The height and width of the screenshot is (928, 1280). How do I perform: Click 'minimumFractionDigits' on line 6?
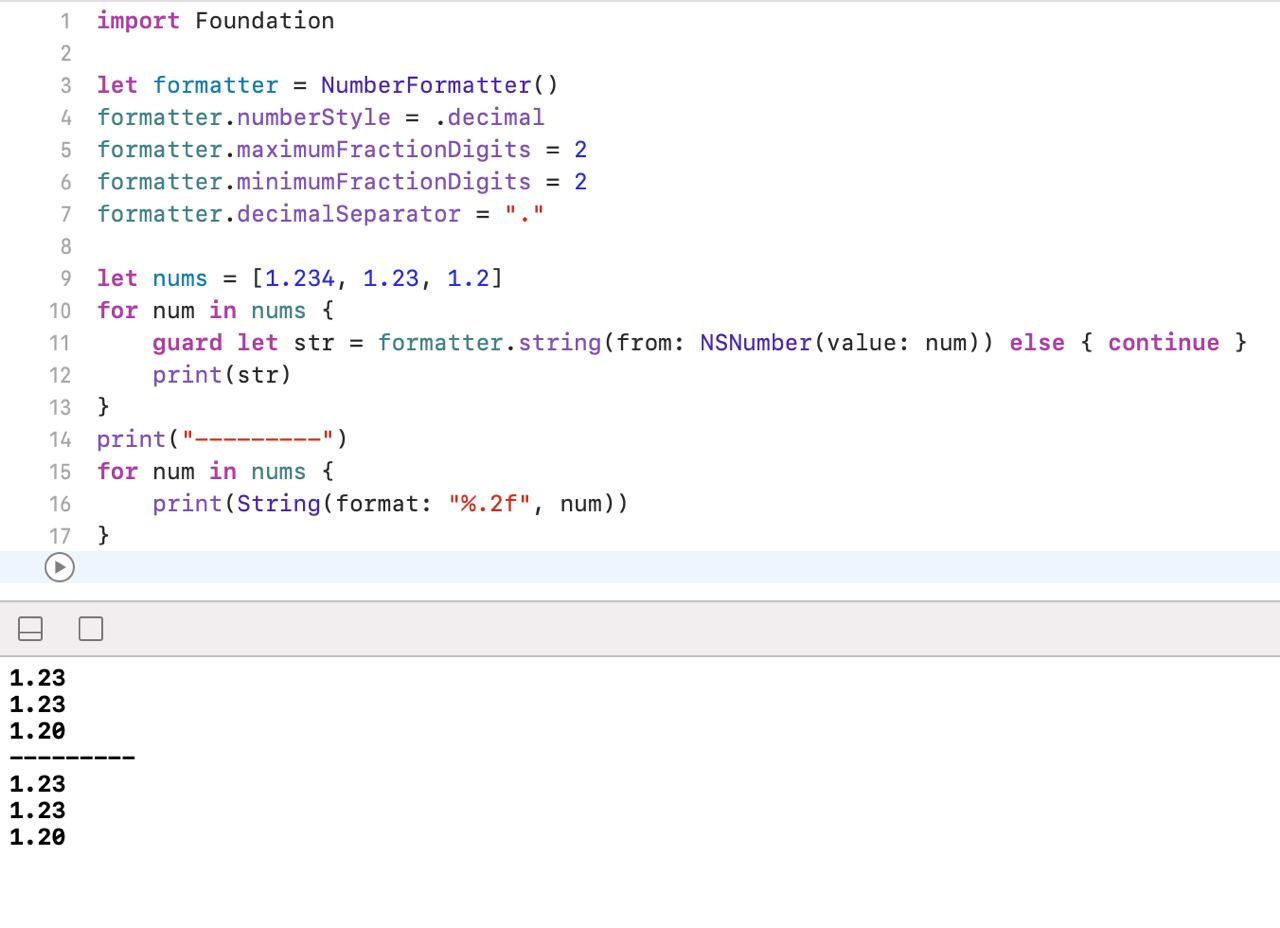pos(384,181)
